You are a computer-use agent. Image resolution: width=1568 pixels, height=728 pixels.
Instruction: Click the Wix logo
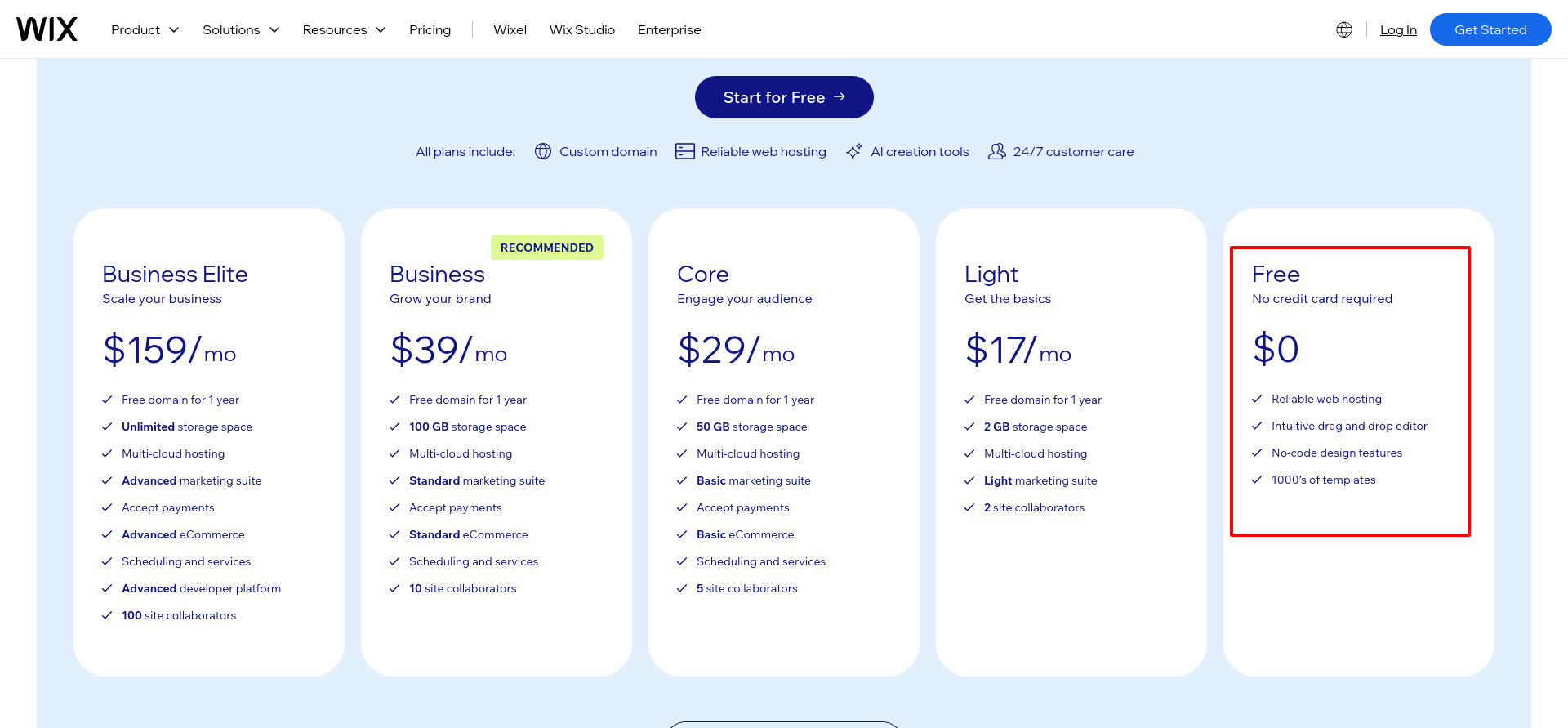47,29
